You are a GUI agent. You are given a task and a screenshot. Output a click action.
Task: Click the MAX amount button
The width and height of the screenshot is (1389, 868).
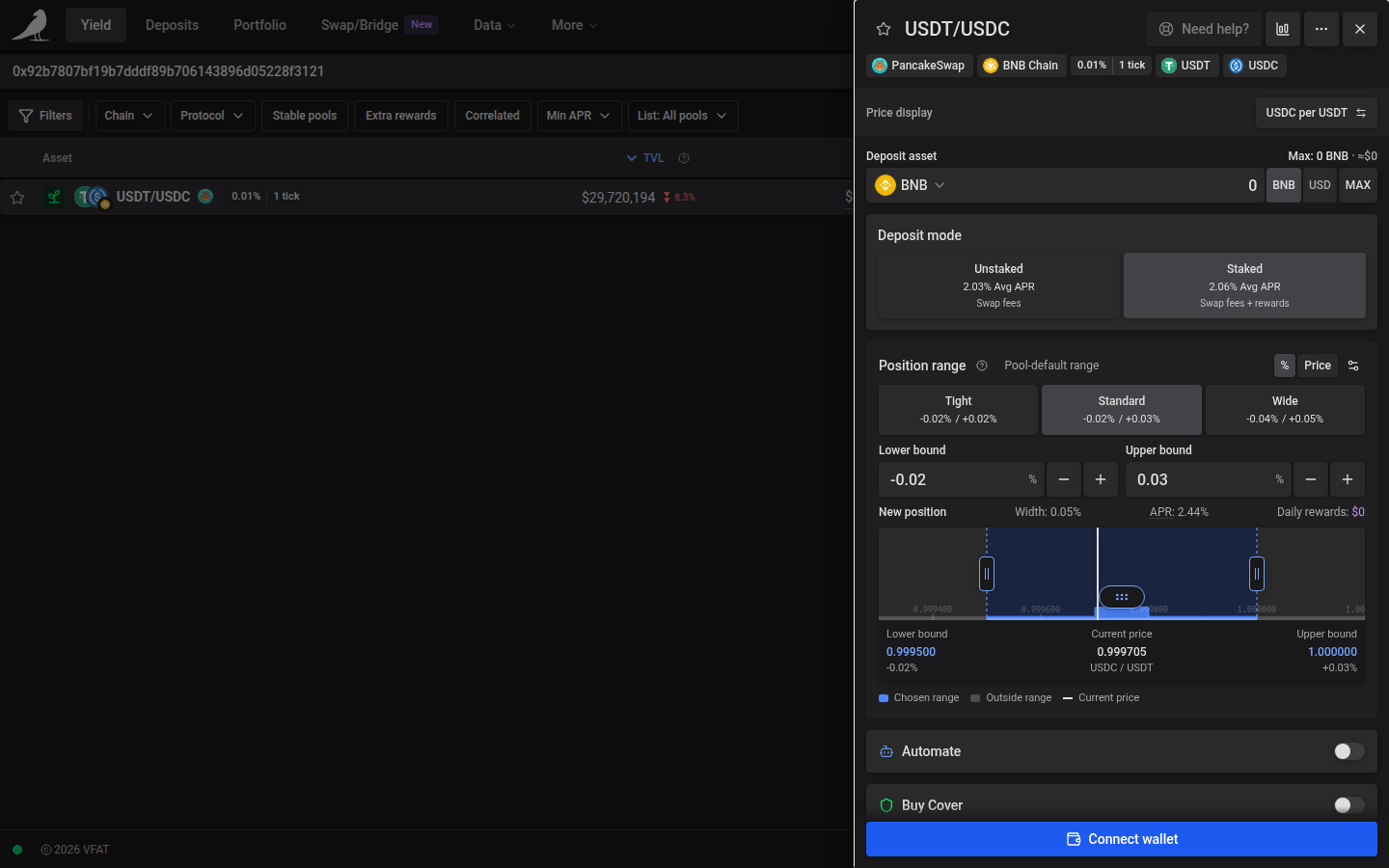(1358, 185)
